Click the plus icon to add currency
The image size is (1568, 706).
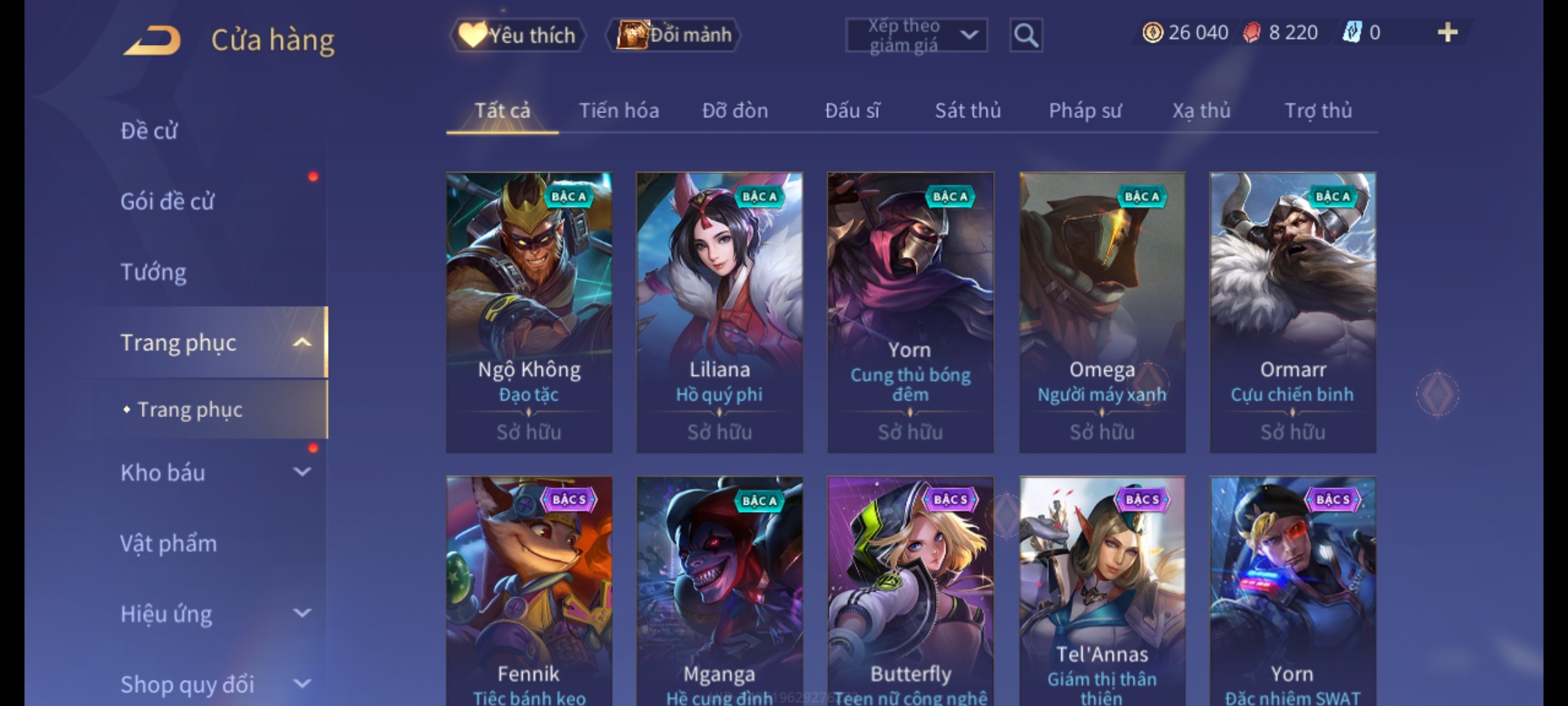[1448, 32]
